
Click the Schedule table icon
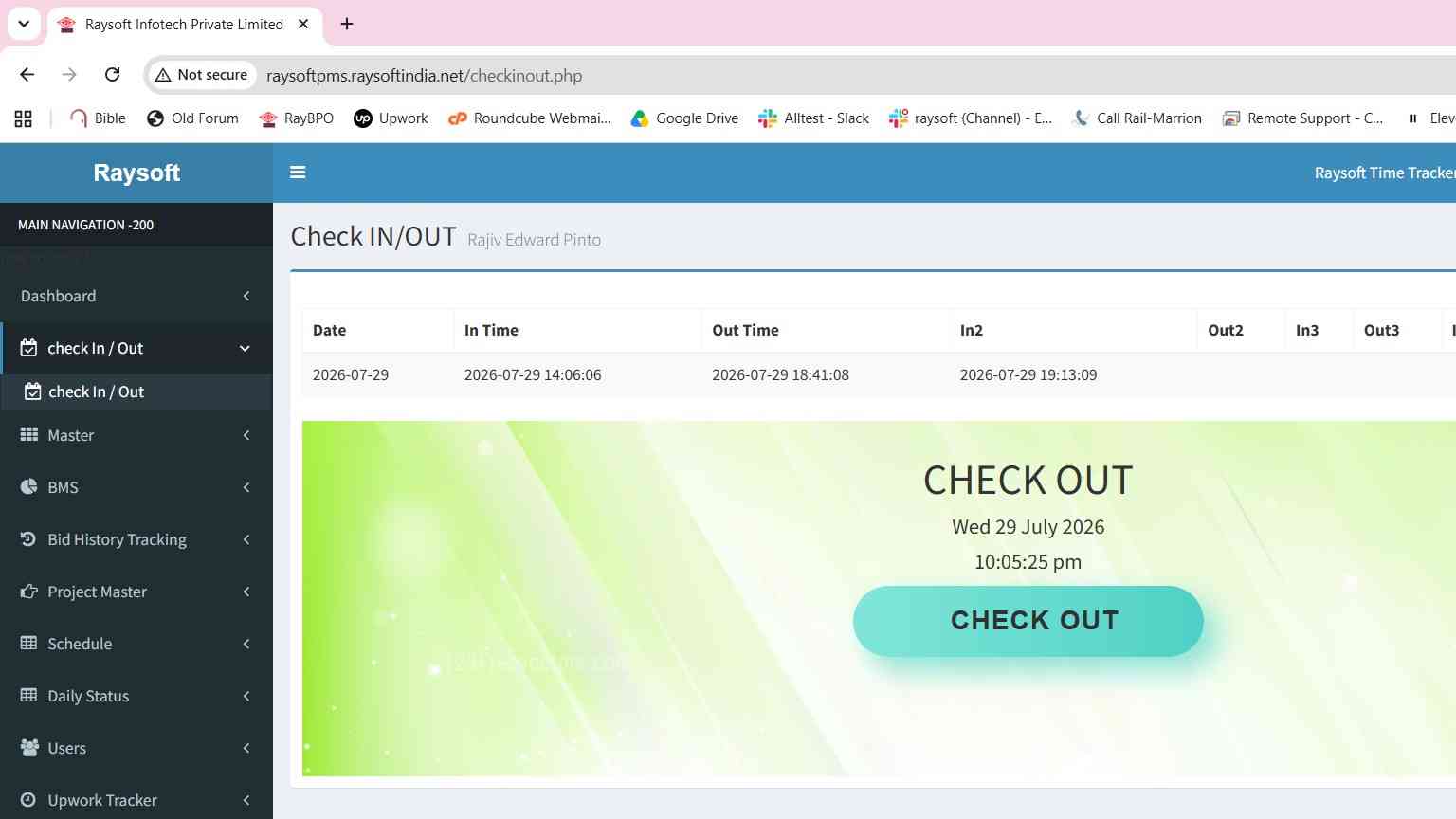pyautogui.click(x=28, y=644)
